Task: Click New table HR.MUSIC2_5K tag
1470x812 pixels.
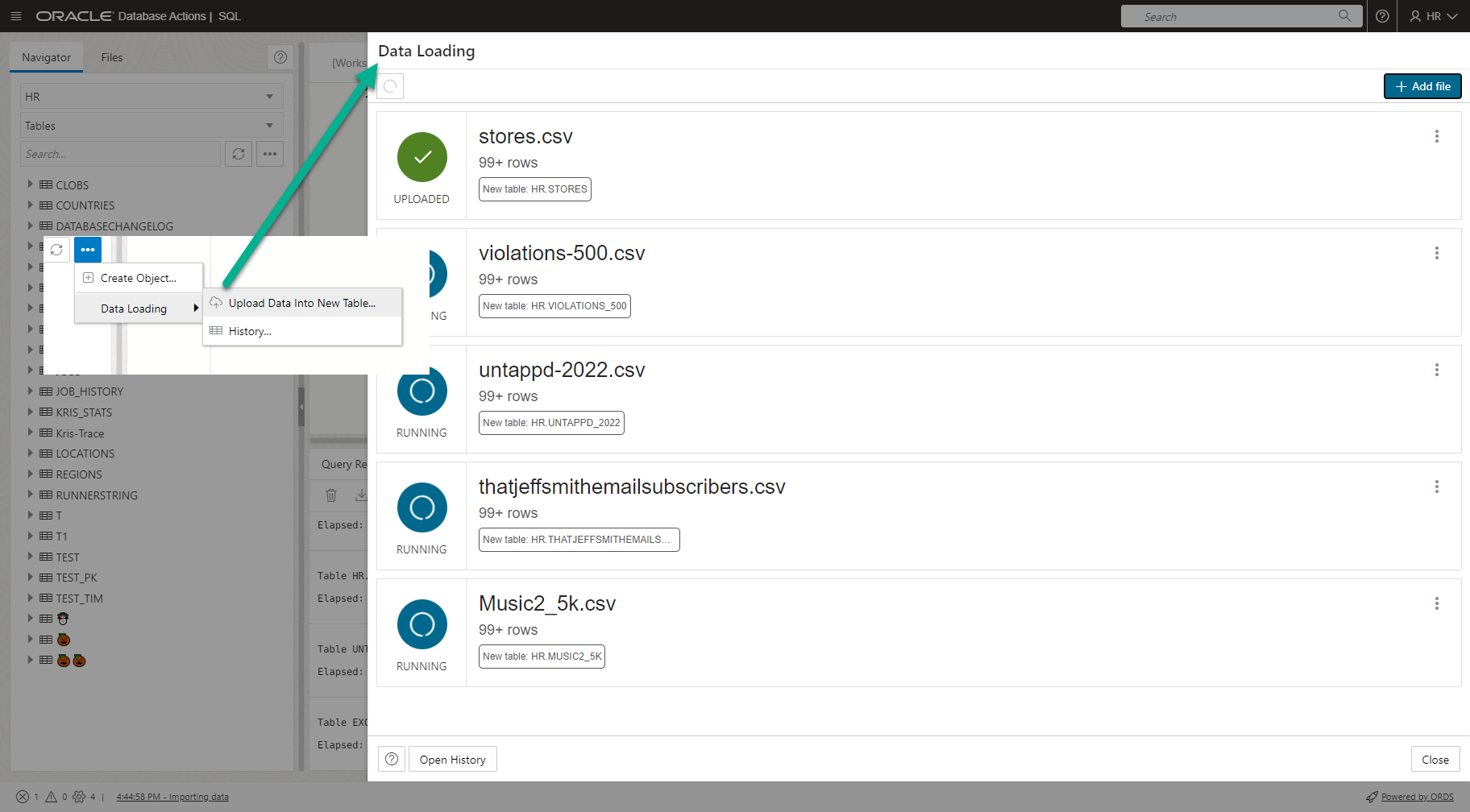Action: click(x=542, y=657)
